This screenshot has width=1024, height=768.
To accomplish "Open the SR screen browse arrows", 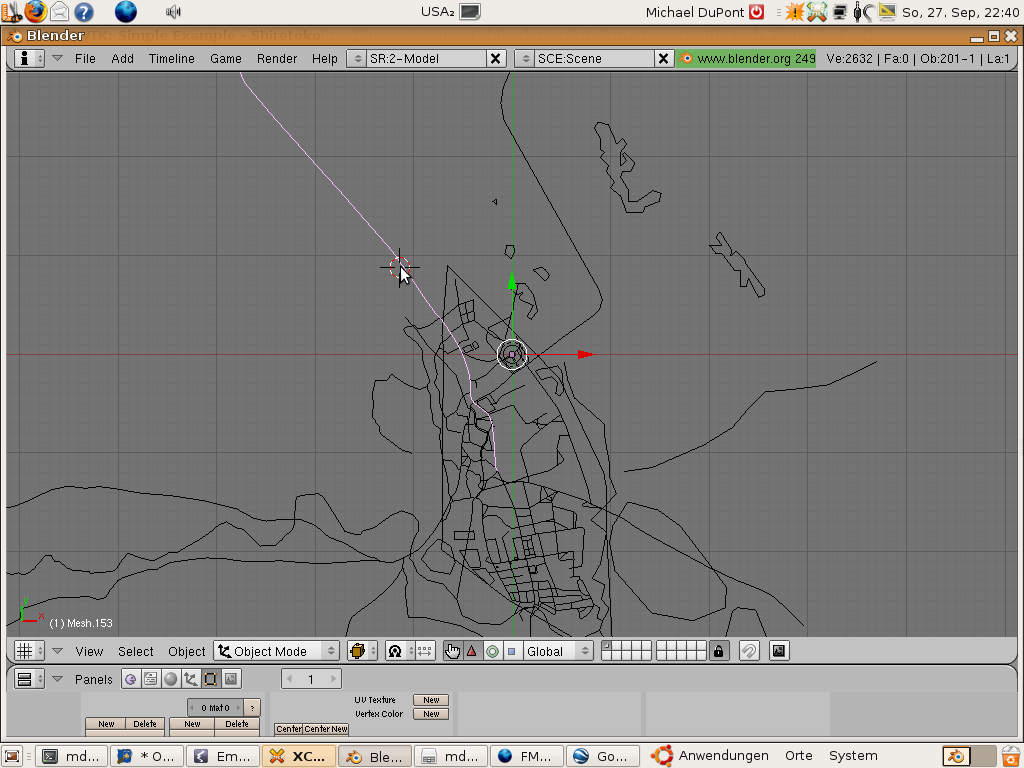I will (x=357, y=59).
